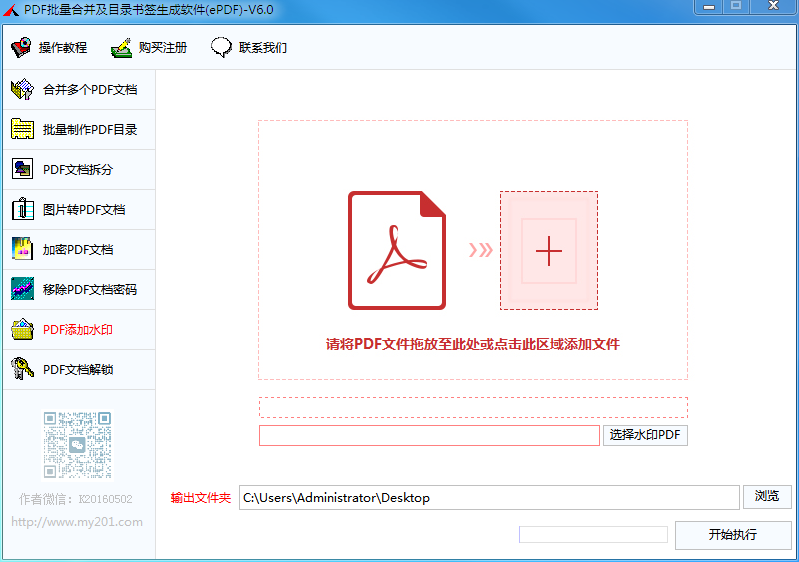Click the 批量制作PDF目录 sidebar icon
Screen dimensions: 799x562
click(x=22, y=129)
